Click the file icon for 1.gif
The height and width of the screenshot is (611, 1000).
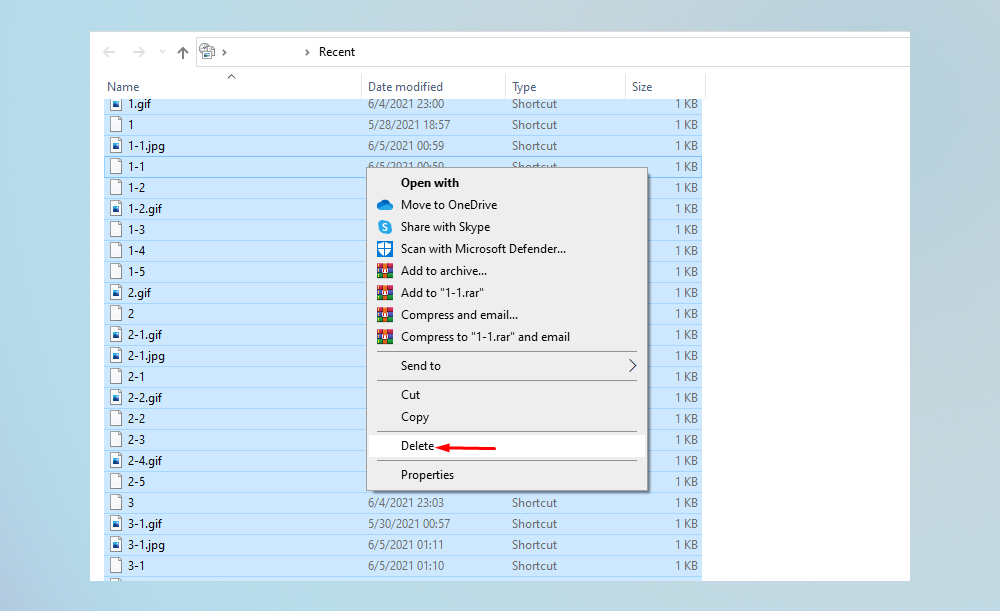tap(116, 104)
